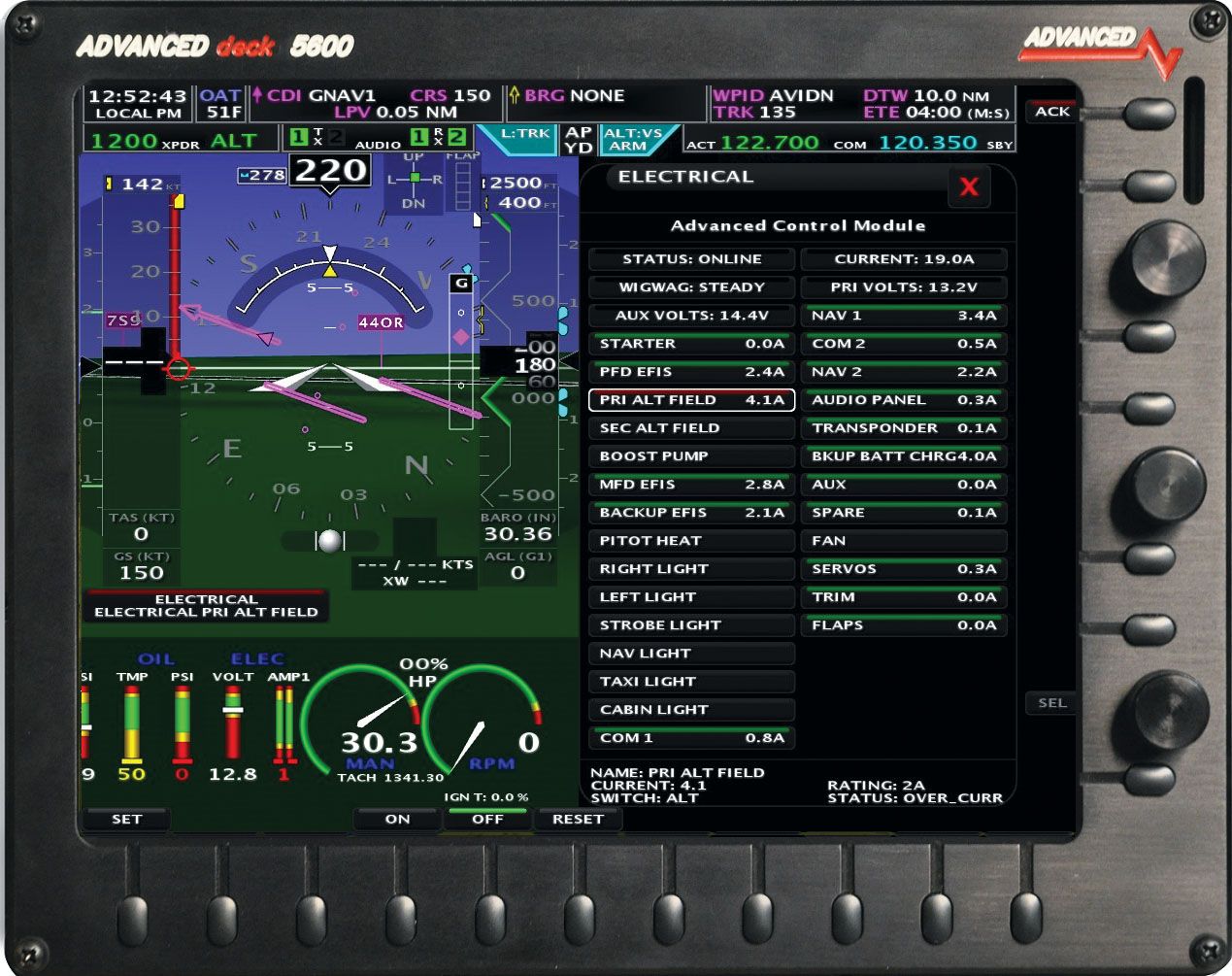This screenshot has height=976, width=1232.
Task: Select the CABIN LIGHT circuit row
Action: tap(691, 710)
